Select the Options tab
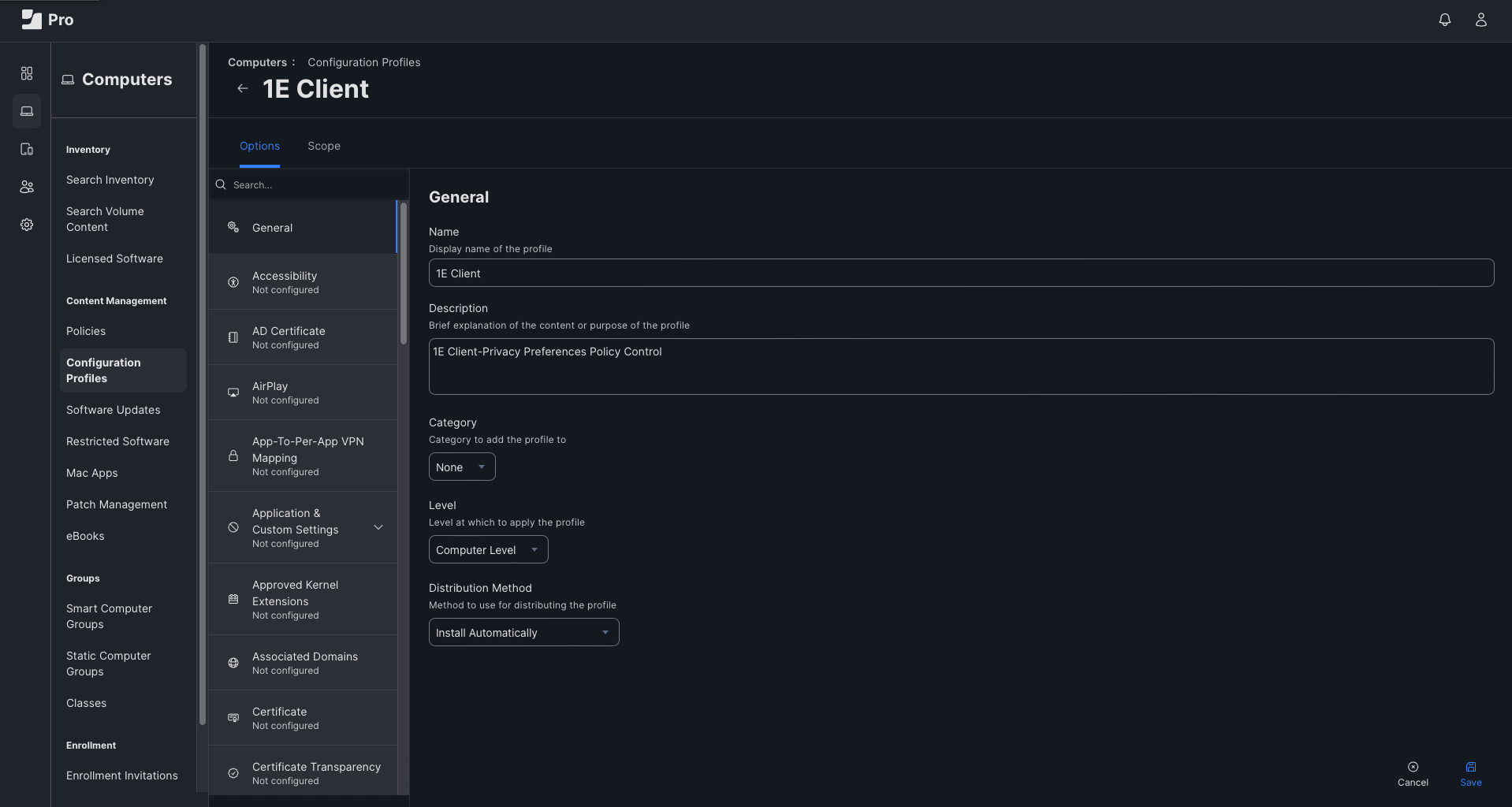This screenshot has width=1512, height=807. click(x=259, y=146)
